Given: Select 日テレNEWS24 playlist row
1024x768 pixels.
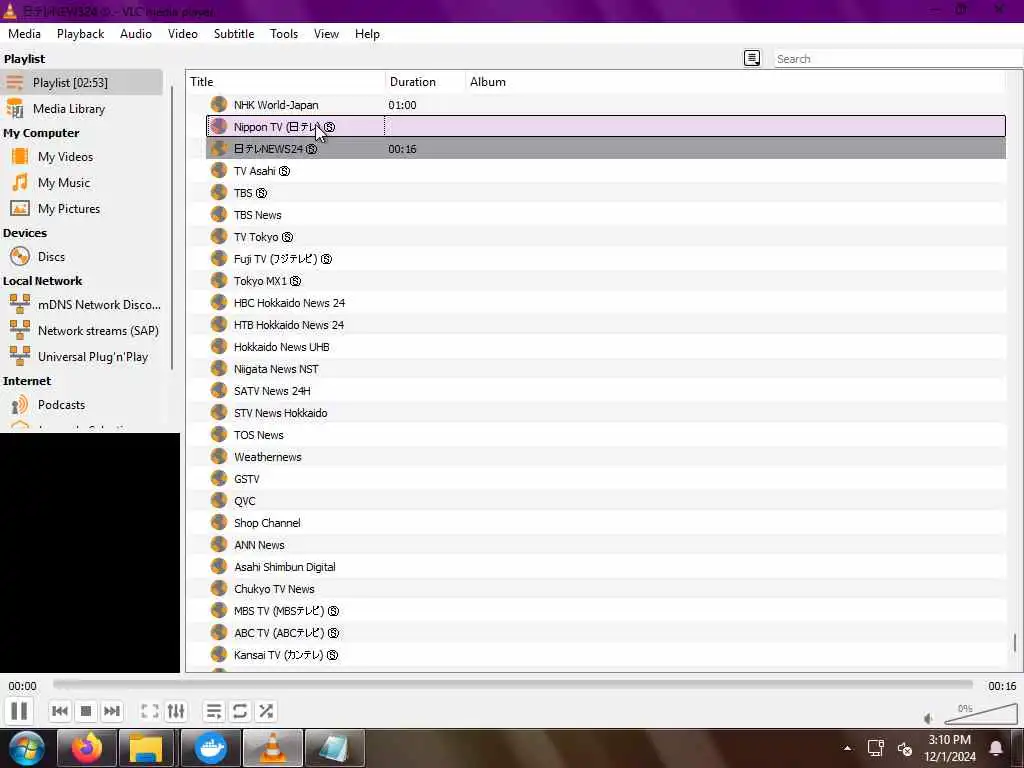Looking at the screenshot, I should tap(605, 149).
